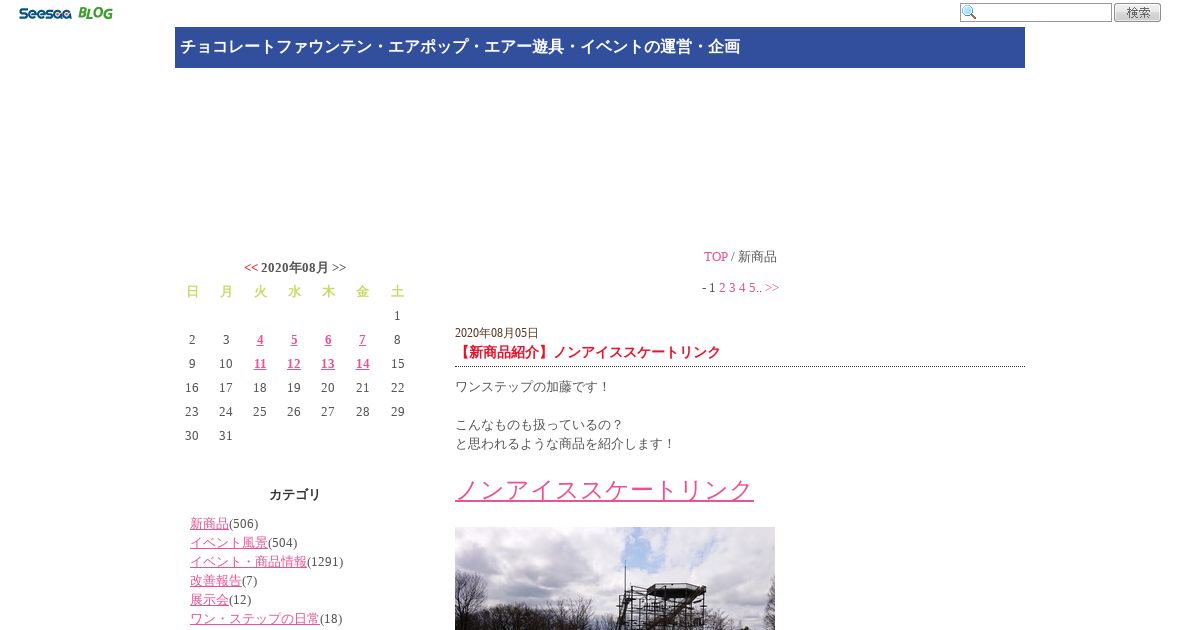
Task: Open category イベント・商品情報
Action: 248,562
